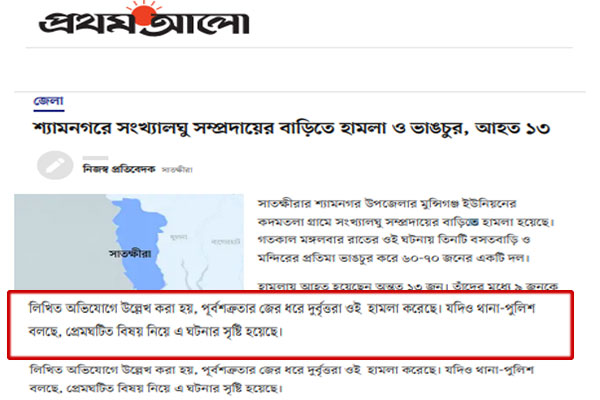The image size is (600, 400).
Task: Click the সাতক্ষীরা location next to the author
Action: (x=177, y=170)
